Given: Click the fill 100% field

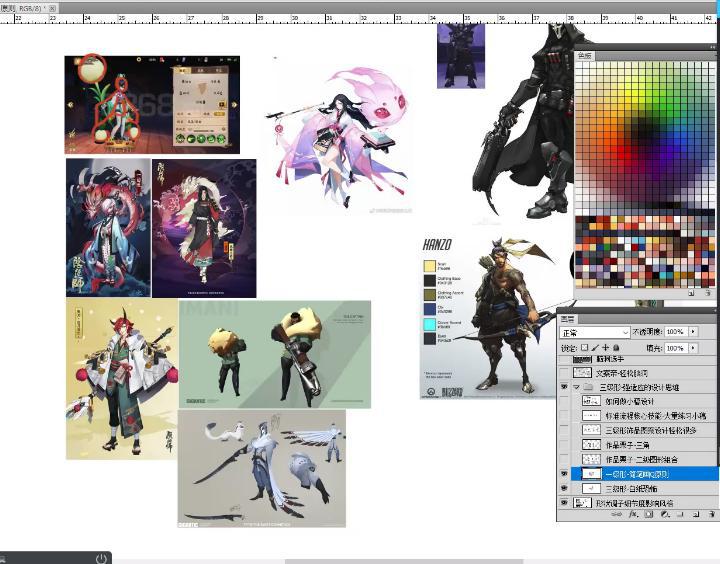Looking at the screenshot, I should click(675, 348).
